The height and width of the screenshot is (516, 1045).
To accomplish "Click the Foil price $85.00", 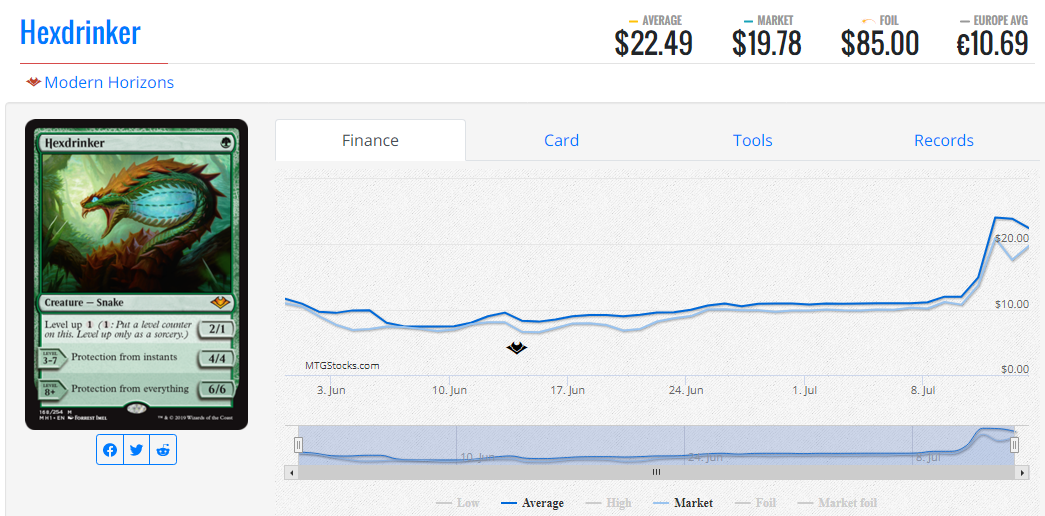I will click(880, 44).
